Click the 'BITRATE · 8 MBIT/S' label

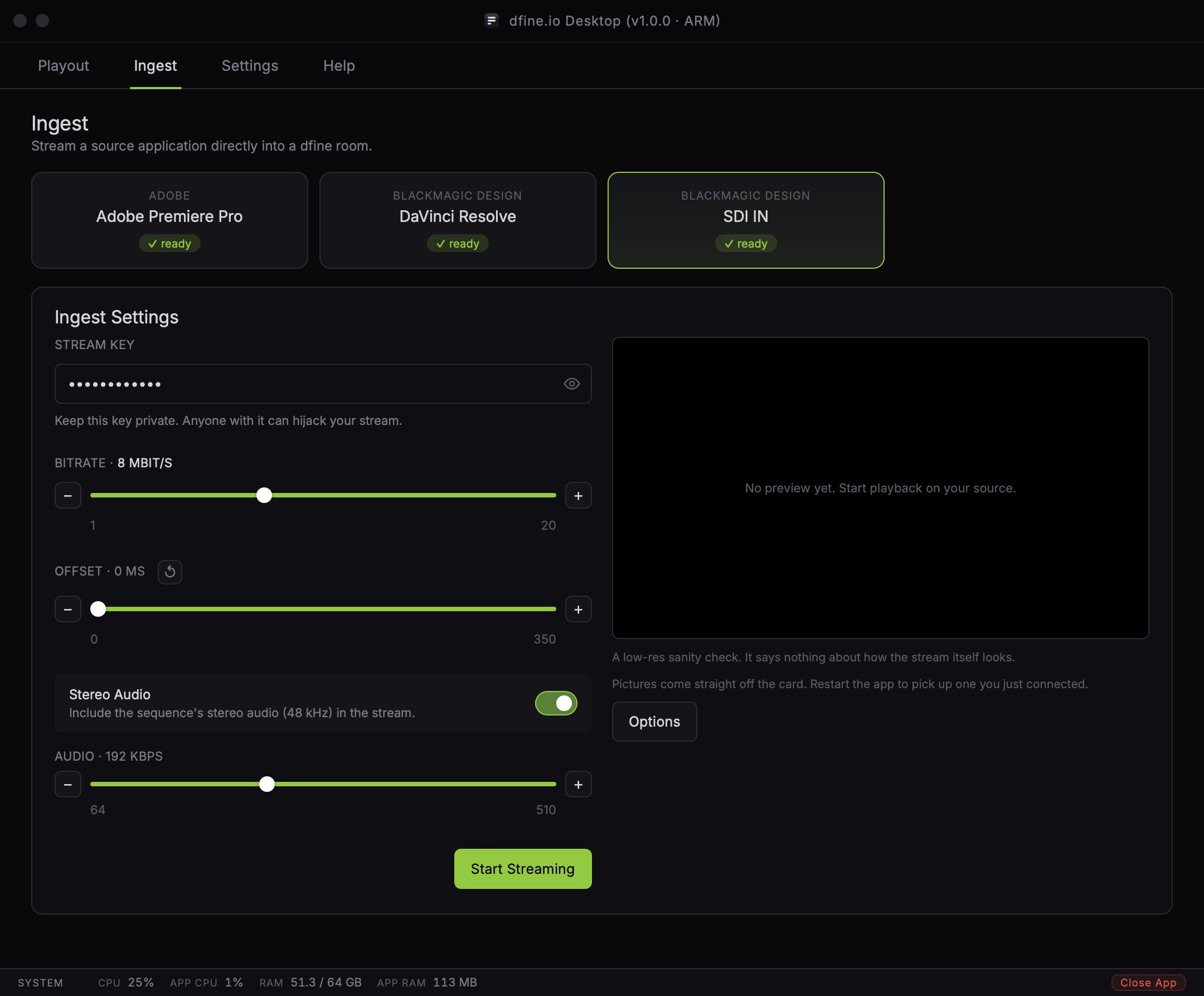[x=113, y=463]
